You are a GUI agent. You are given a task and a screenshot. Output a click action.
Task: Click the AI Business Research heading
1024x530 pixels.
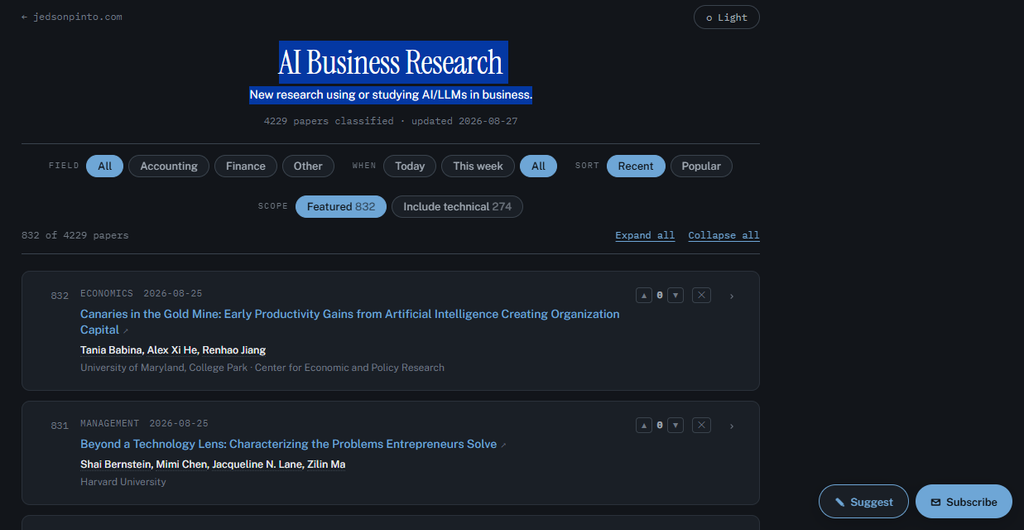click(x=391, y=62)
